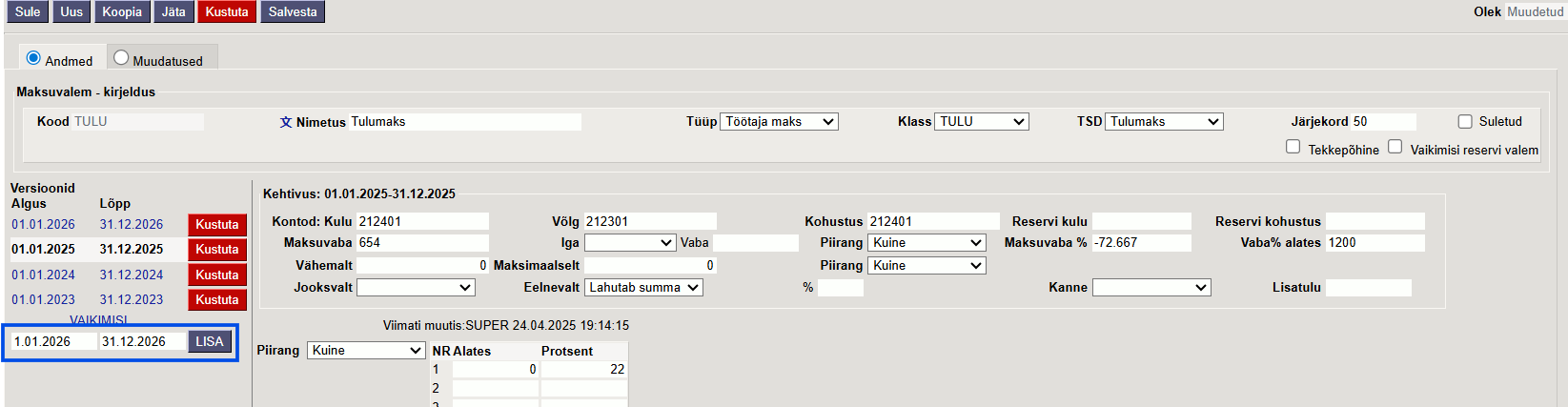
Task: Click the LISA button to add version
Action: coord(210,341)
